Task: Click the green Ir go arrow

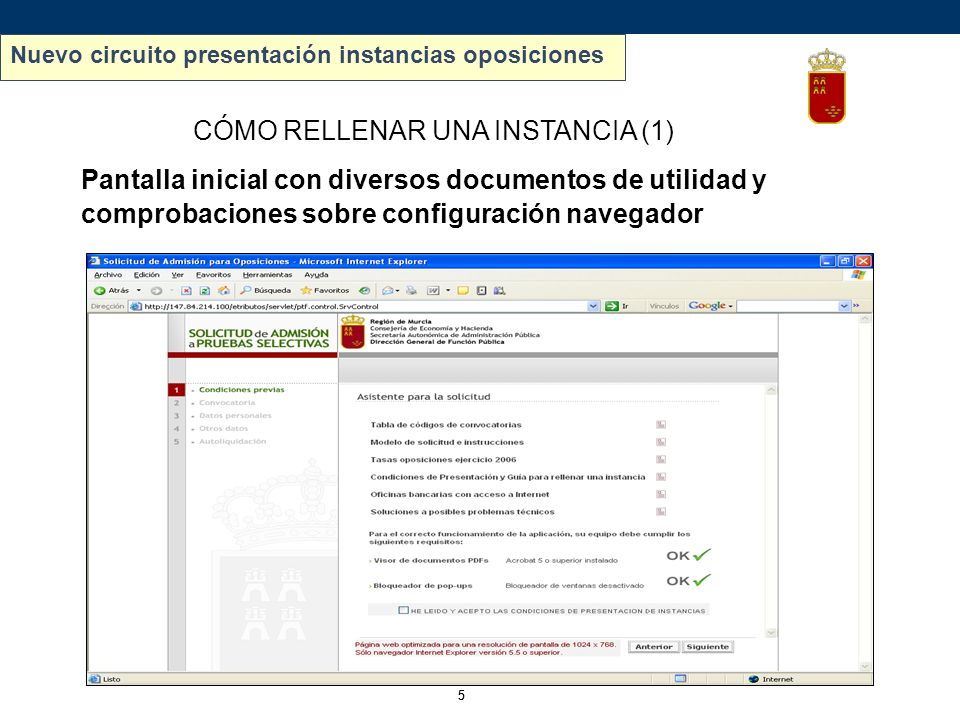Action: [612, 306]
